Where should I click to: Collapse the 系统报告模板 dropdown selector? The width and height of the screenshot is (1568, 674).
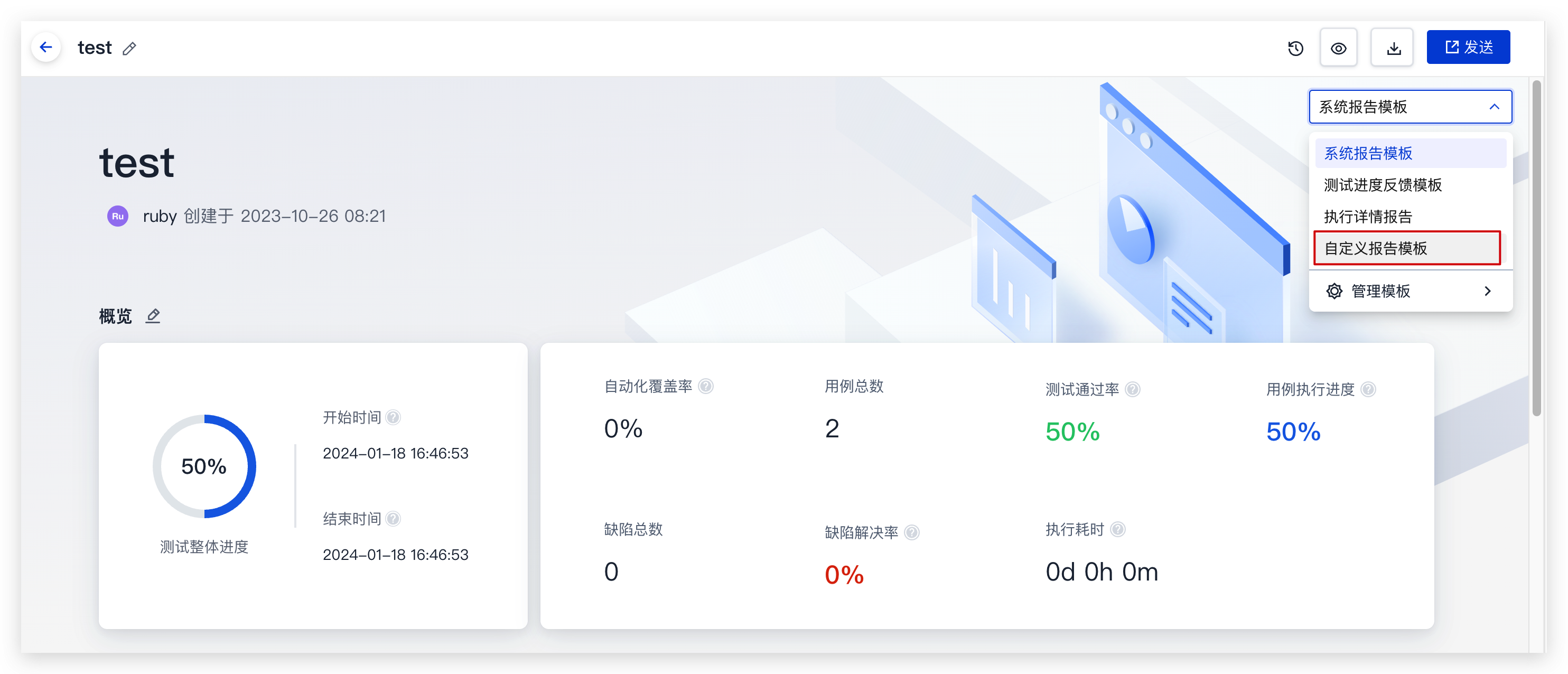[1410, 107]
